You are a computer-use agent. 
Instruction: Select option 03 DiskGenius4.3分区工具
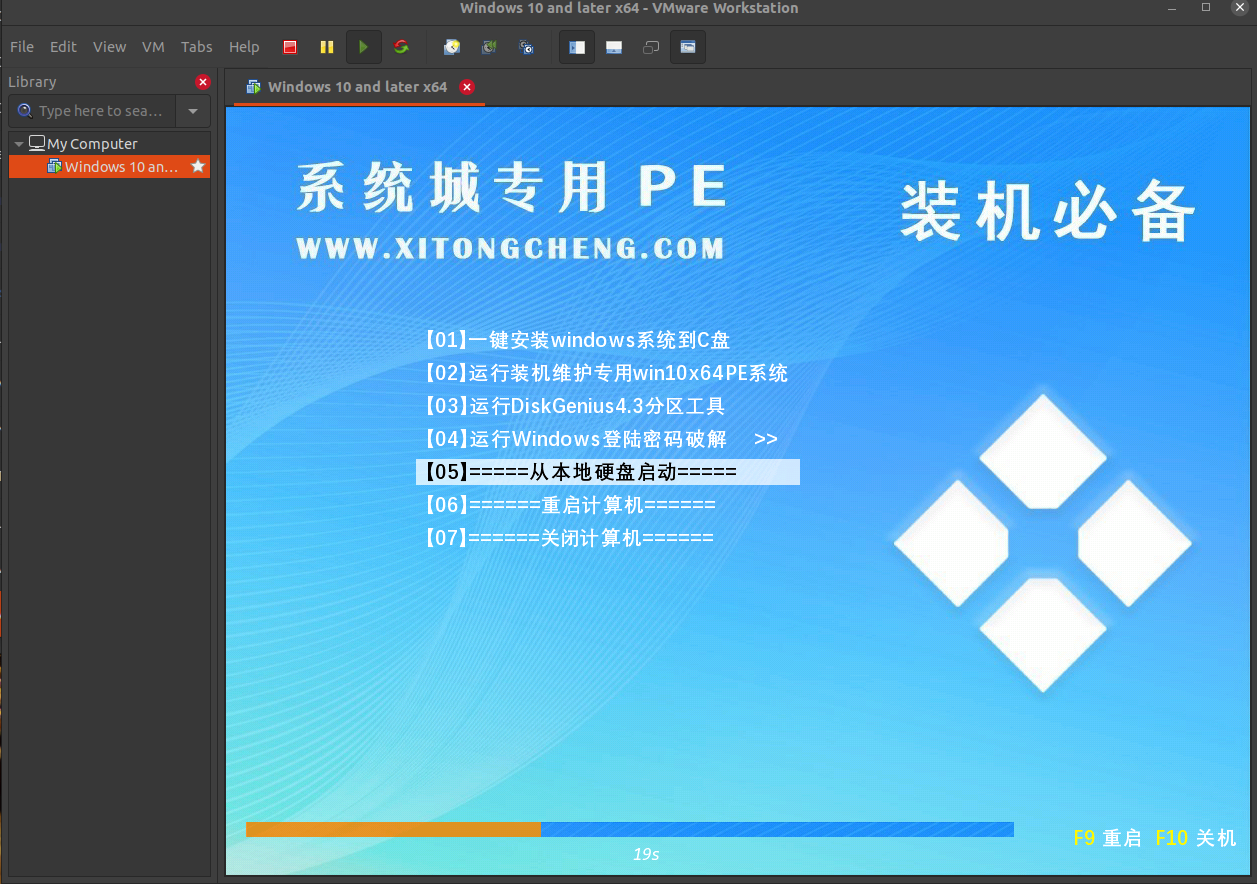(x=574, y=406)
